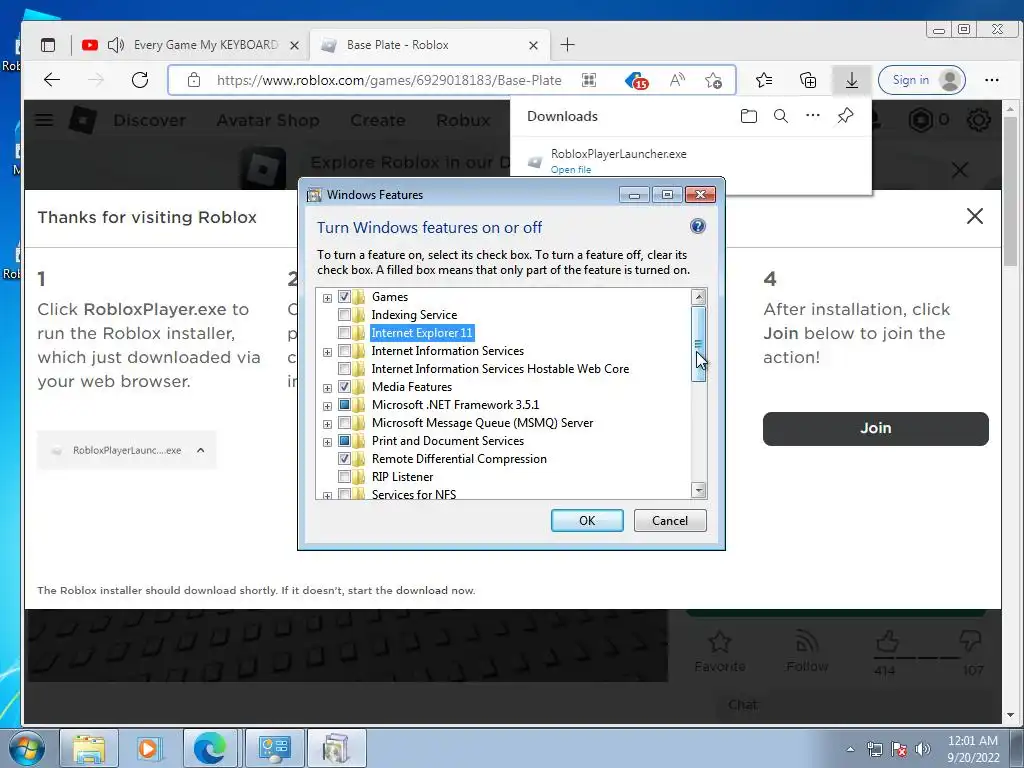Screen dimensions: 1024x768
Task: Click the apps available icon in address bar
Action: (589, 80)
